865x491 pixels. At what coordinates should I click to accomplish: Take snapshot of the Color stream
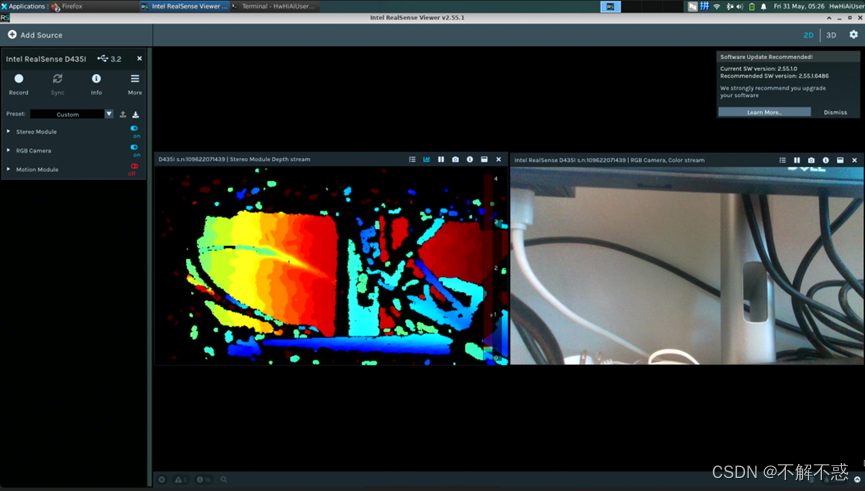tap(811, 160)
